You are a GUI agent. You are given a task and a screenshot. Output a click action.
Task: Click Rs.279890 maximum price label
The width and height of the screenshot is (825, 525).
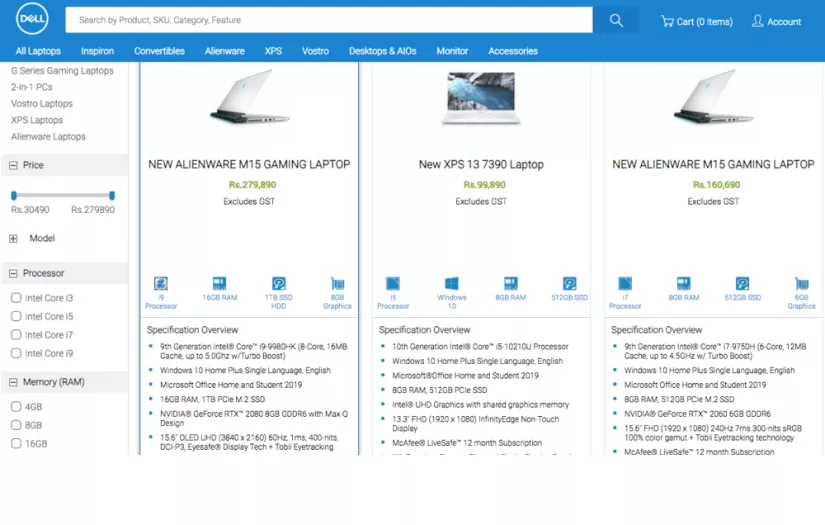(93, 209)
